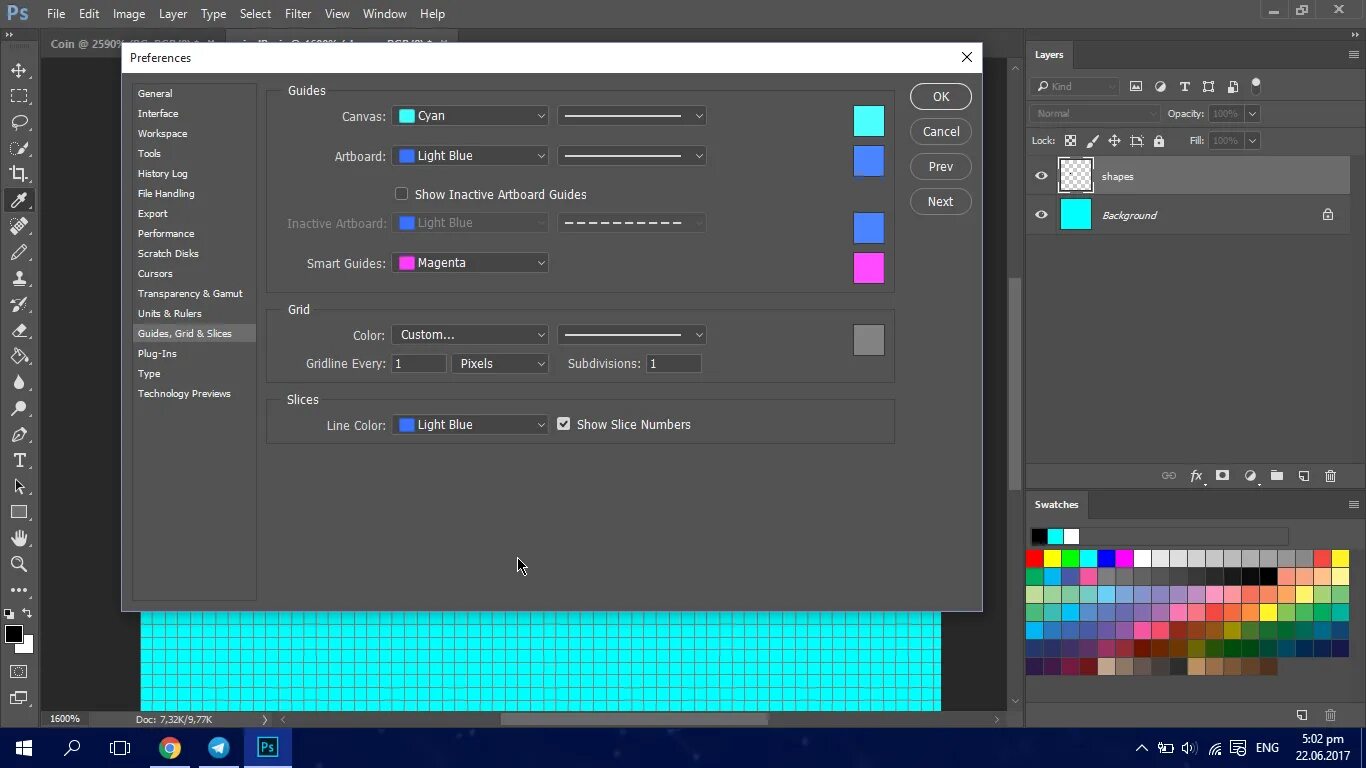Open the Slices Line Color dropdown
This screenshot has width=1366, height=768.
coord(470,425)
